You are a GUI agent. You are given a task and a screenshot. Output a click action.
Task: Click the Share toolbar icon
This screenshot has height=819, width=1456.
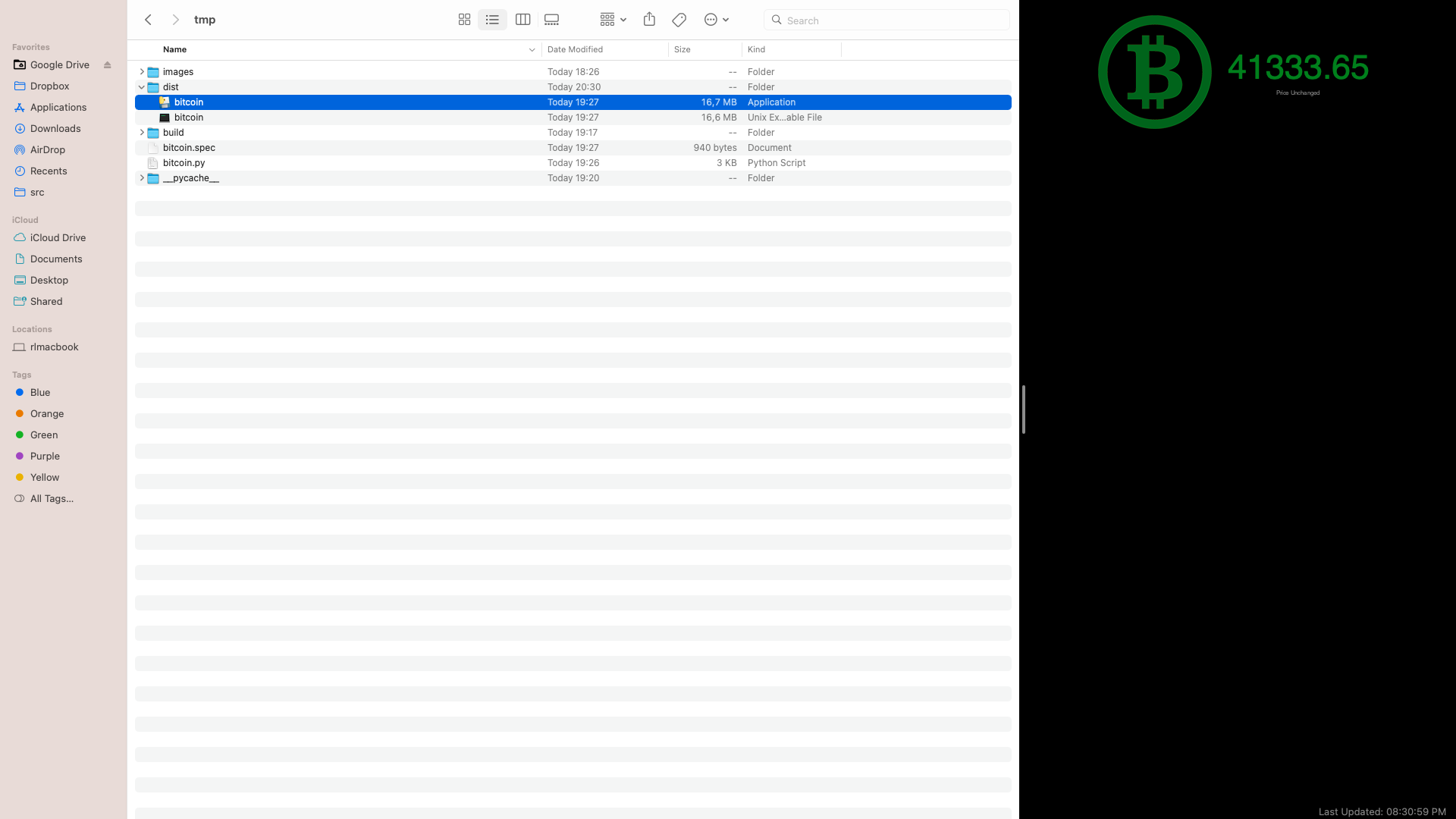649,20
